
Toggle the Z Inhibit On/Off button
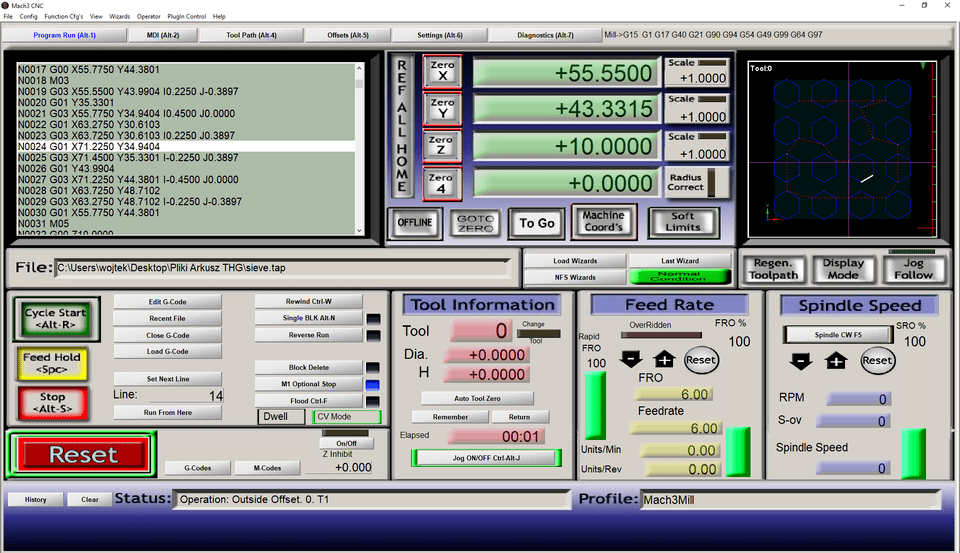click(346, 443)
